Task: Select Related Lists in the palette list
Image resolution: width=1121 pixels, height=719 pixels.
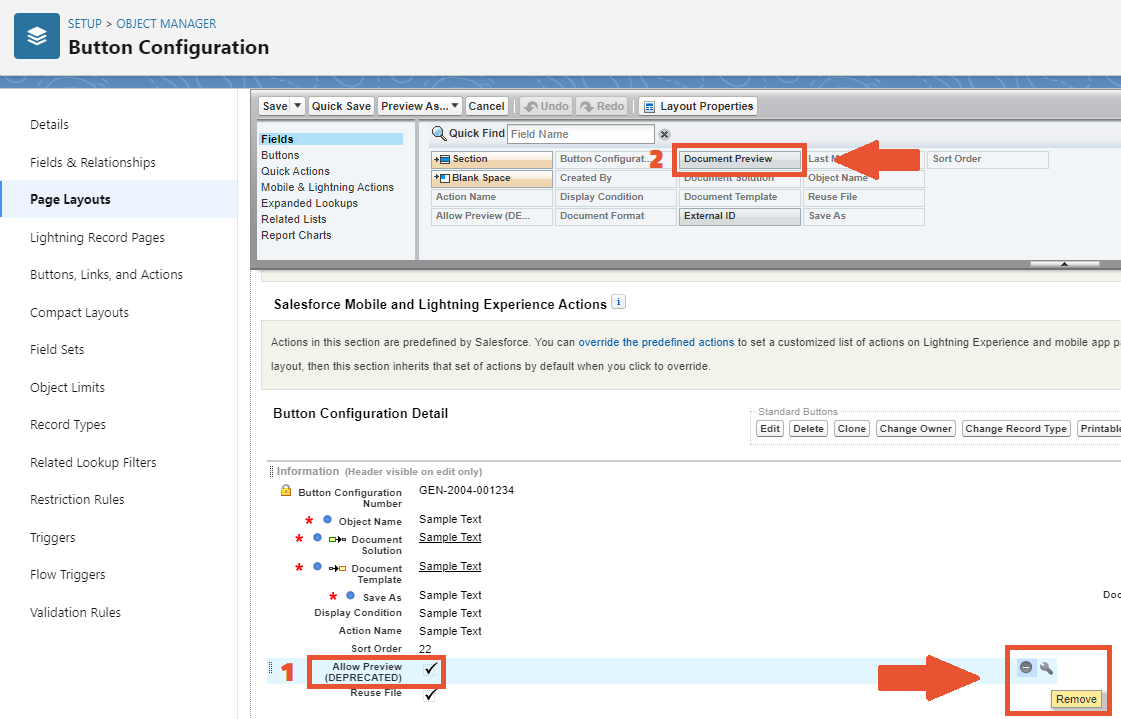Action: [x=293, y=219]
